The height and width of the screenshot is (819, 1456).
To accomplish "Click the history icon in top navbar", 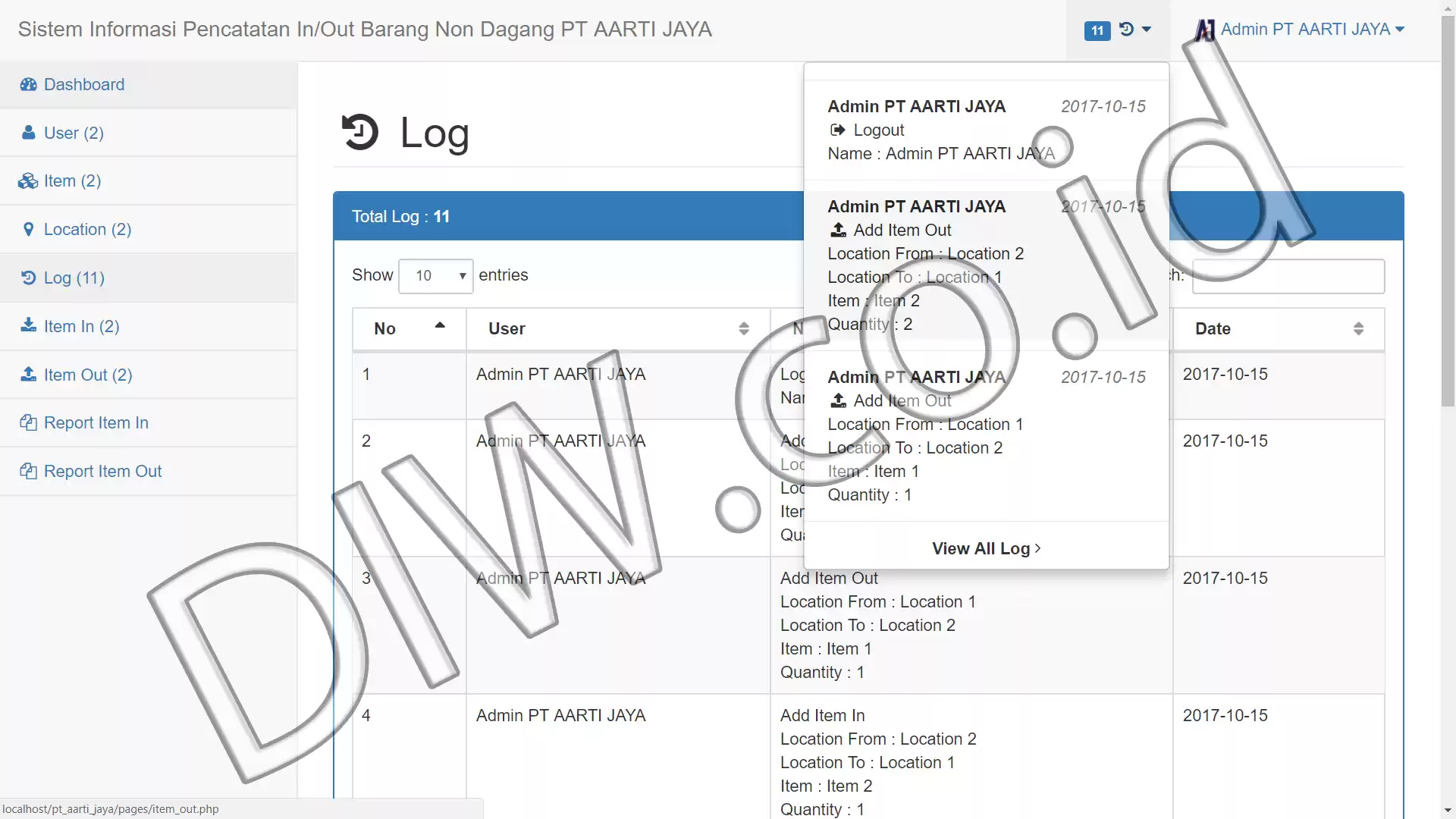I will tap(1126, 30).
